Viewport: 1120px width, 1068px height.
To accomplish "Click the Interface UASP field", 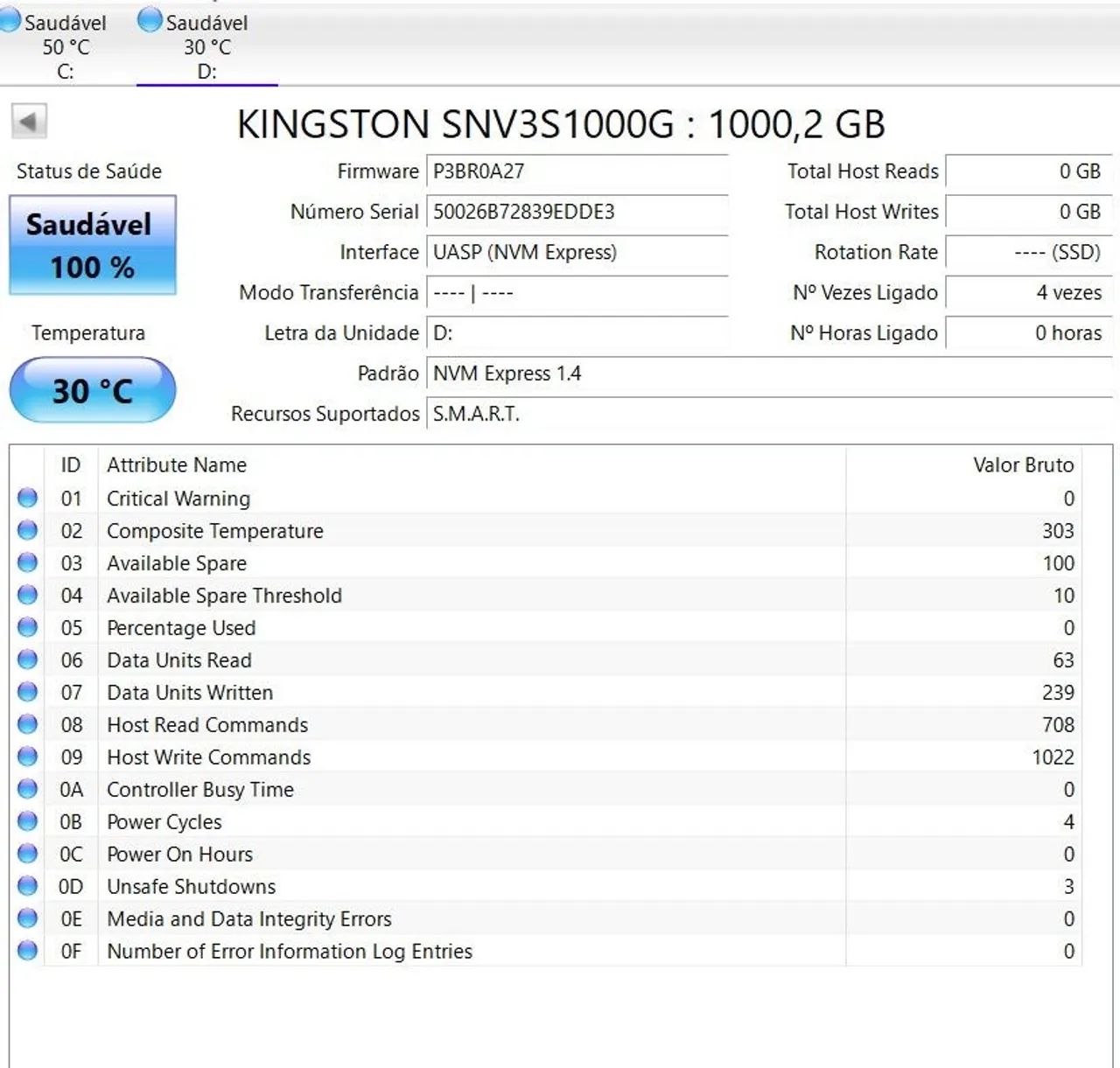I will [x=577, y=253].
